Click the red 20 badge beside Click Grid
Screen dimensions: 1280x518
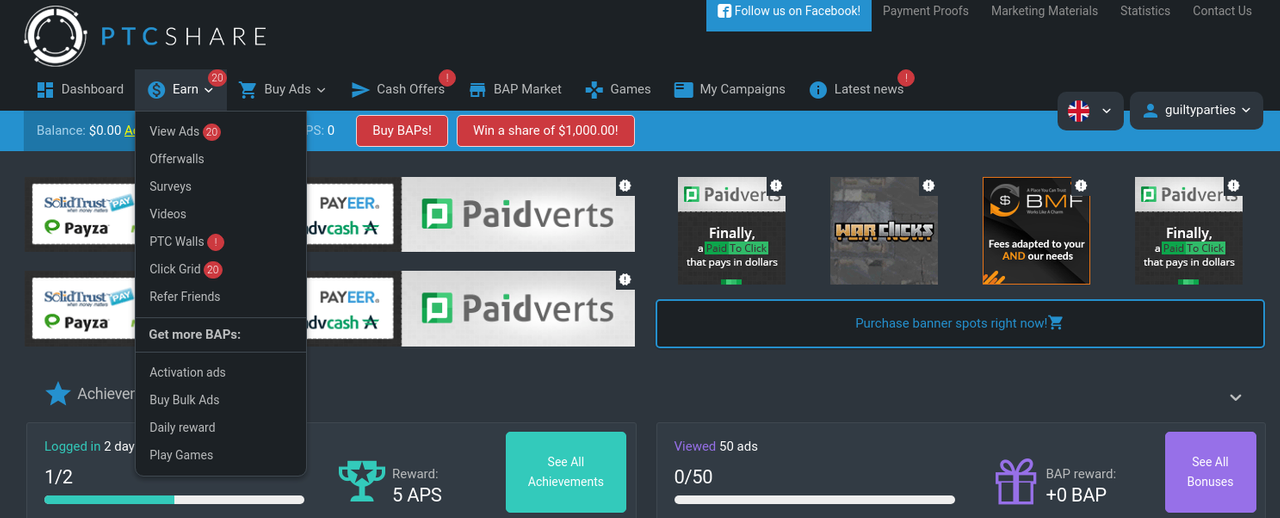[213, 269]
